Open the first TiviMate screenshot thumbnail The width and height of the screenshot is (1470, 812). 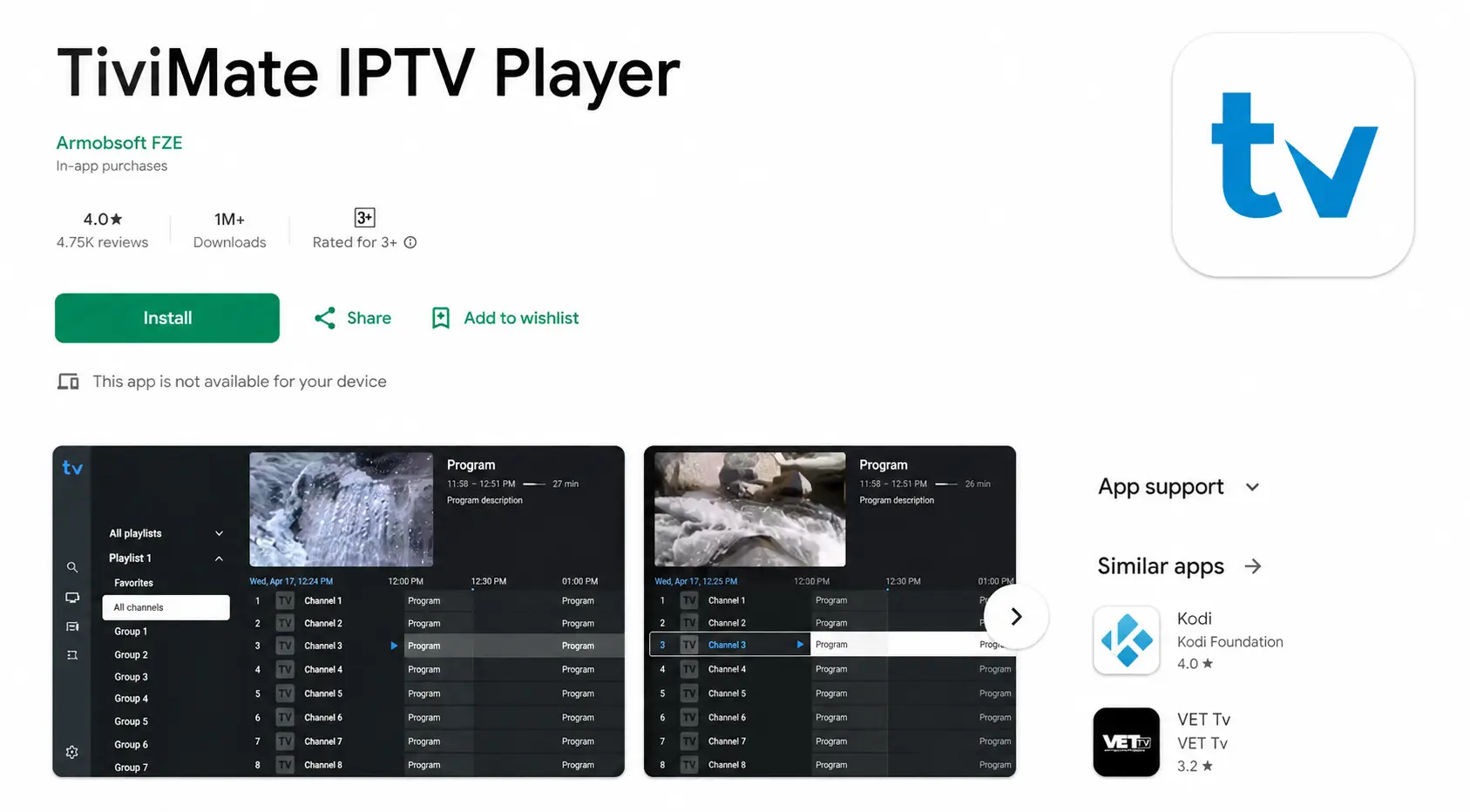click(x=339, y=612)
